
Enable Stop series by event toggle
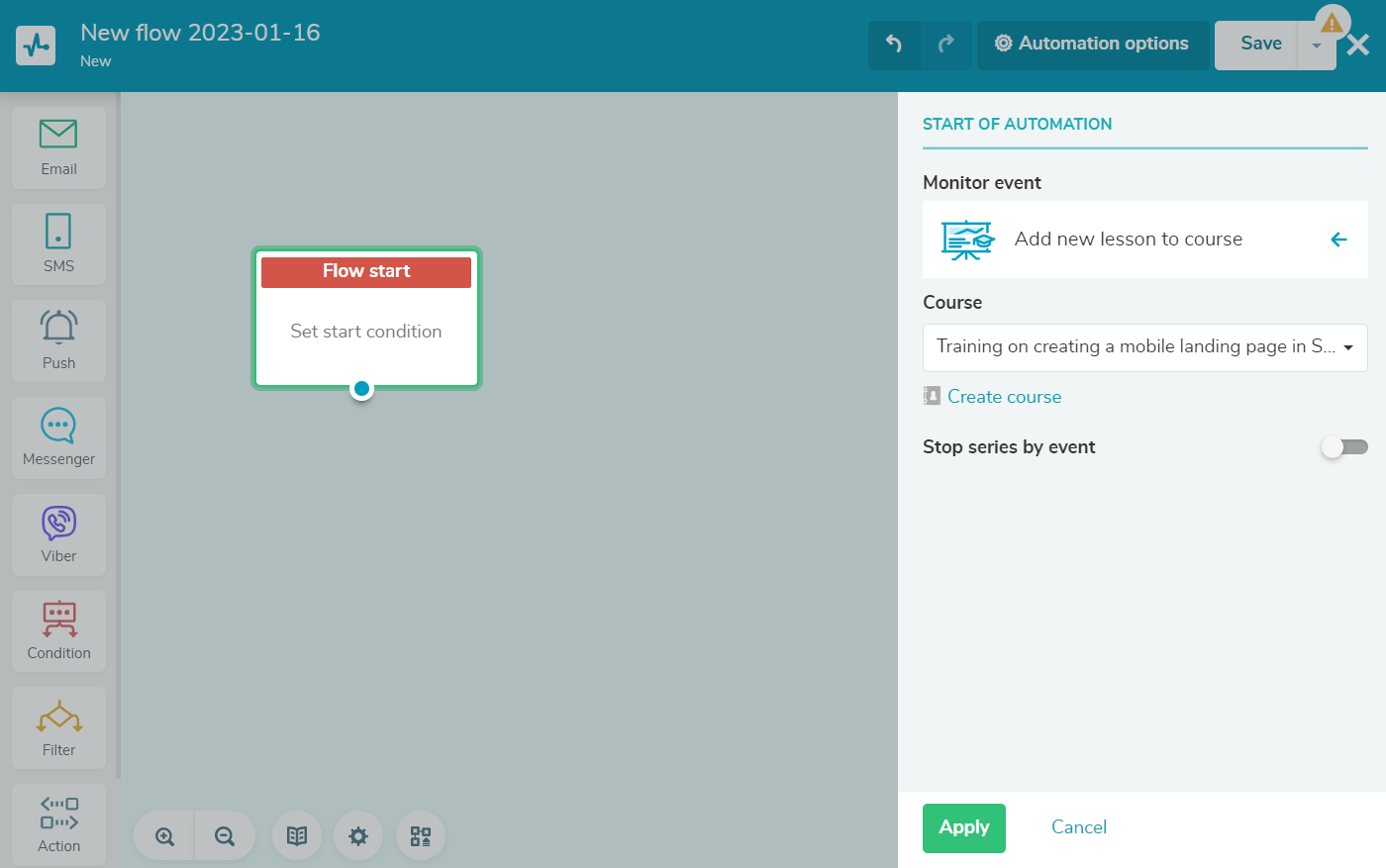pyautogui.click(x=1343, y=447)
